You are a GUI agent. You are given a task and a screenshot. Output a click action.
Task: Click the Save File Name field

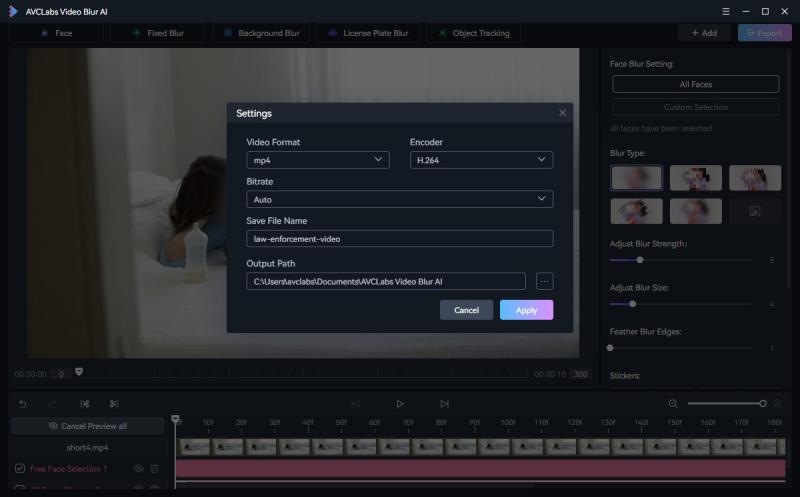tap(399, 238)
